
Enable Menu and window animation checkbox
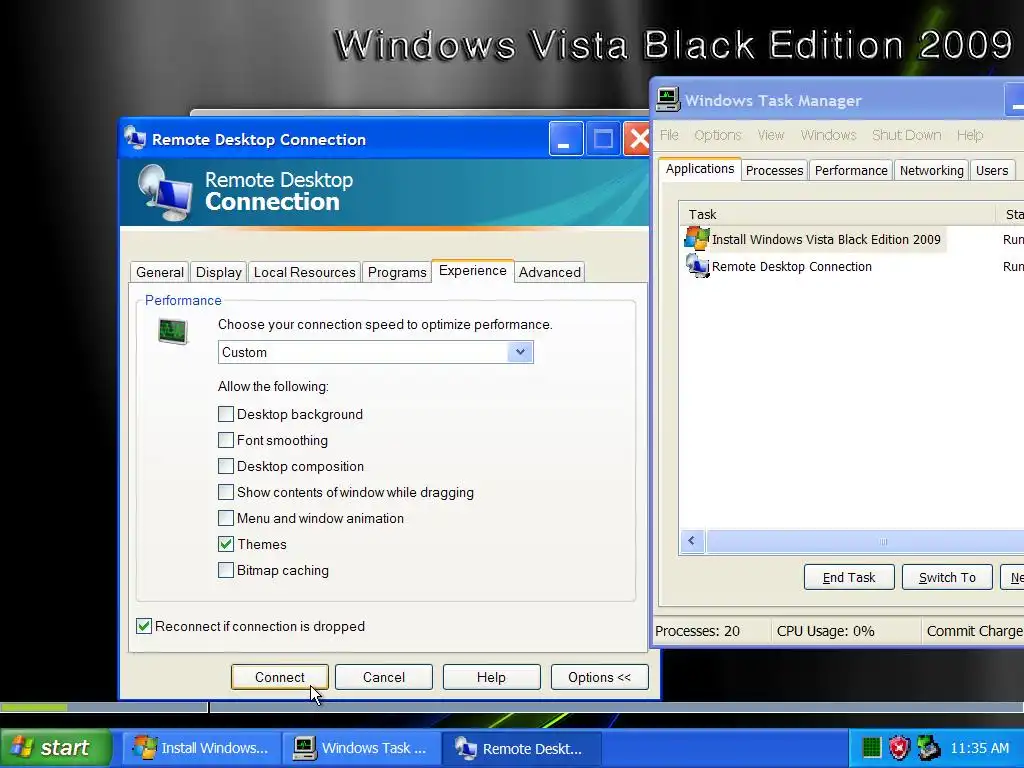coord(225,518)
